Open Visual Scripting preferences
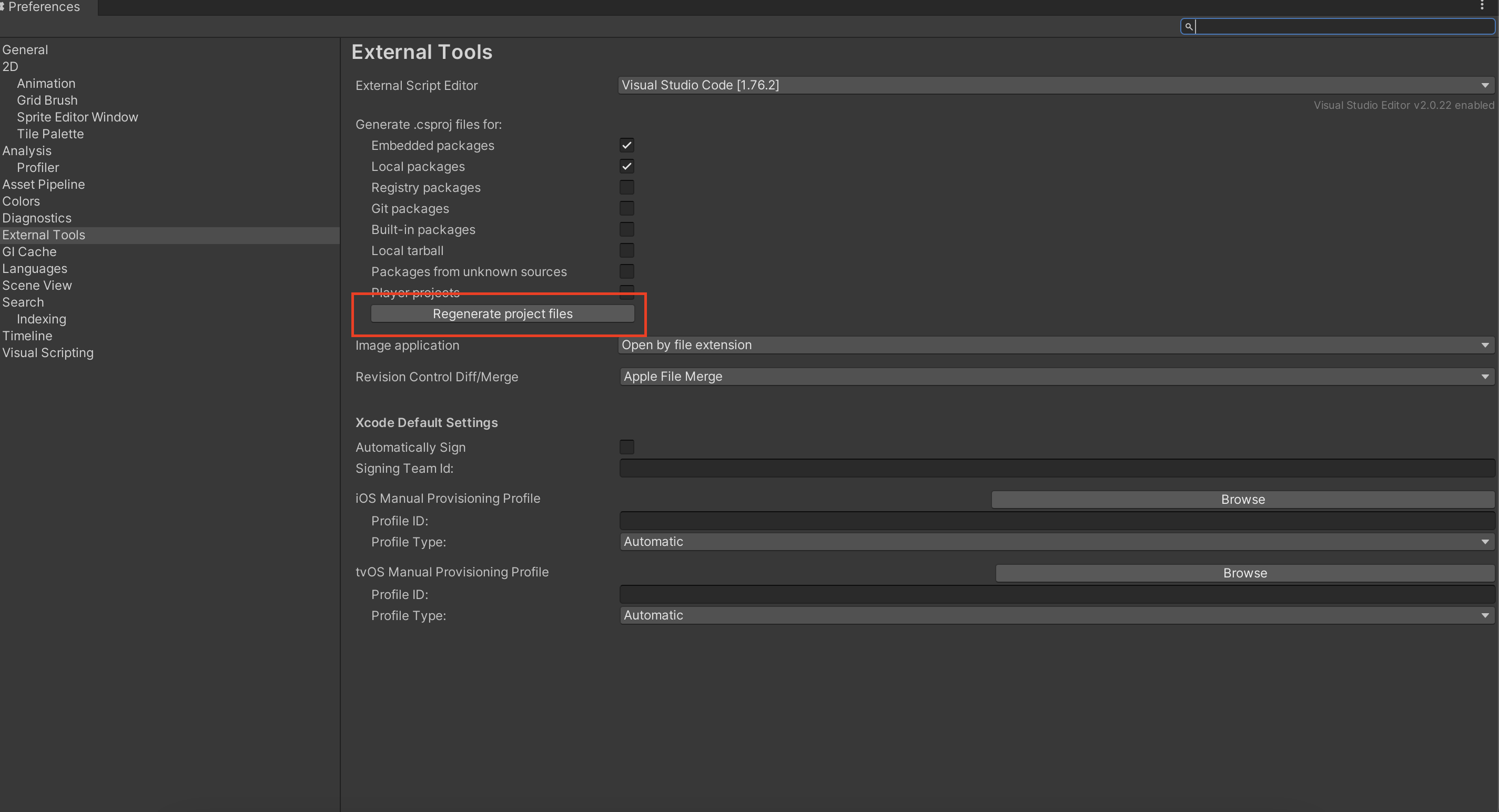1499x812 pixels. 48,353
